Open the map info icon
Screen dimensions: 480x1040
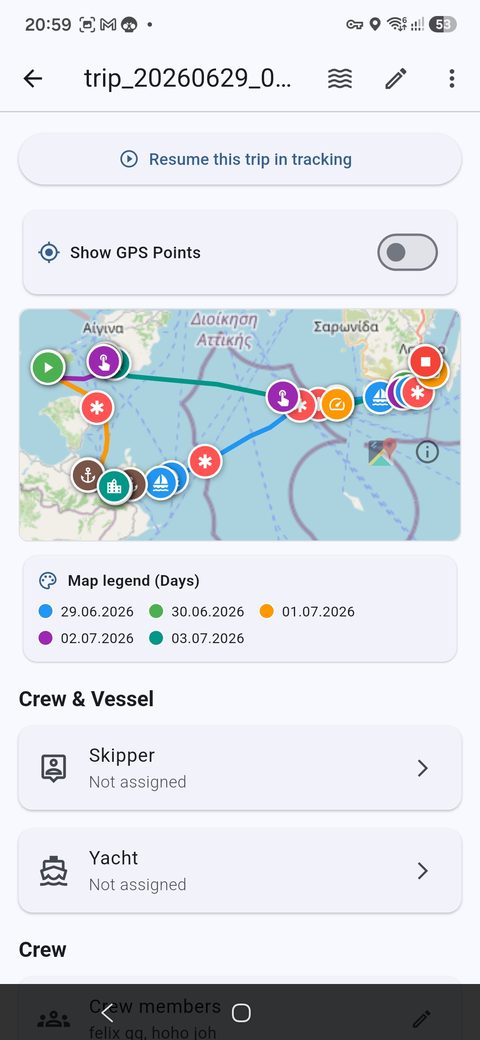[428, 452]
